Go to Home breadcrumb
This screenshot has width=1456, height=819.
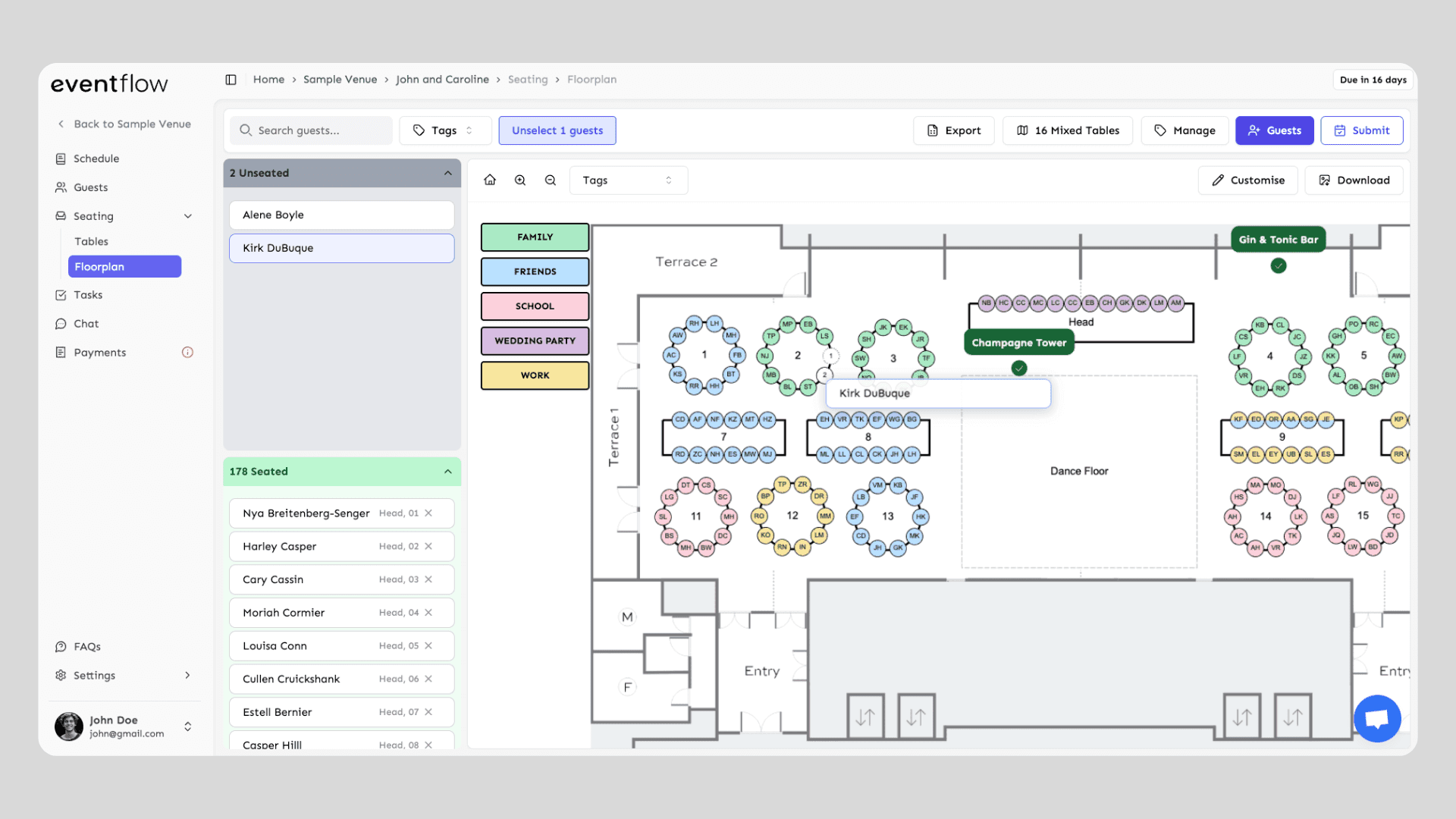point(268,80)
